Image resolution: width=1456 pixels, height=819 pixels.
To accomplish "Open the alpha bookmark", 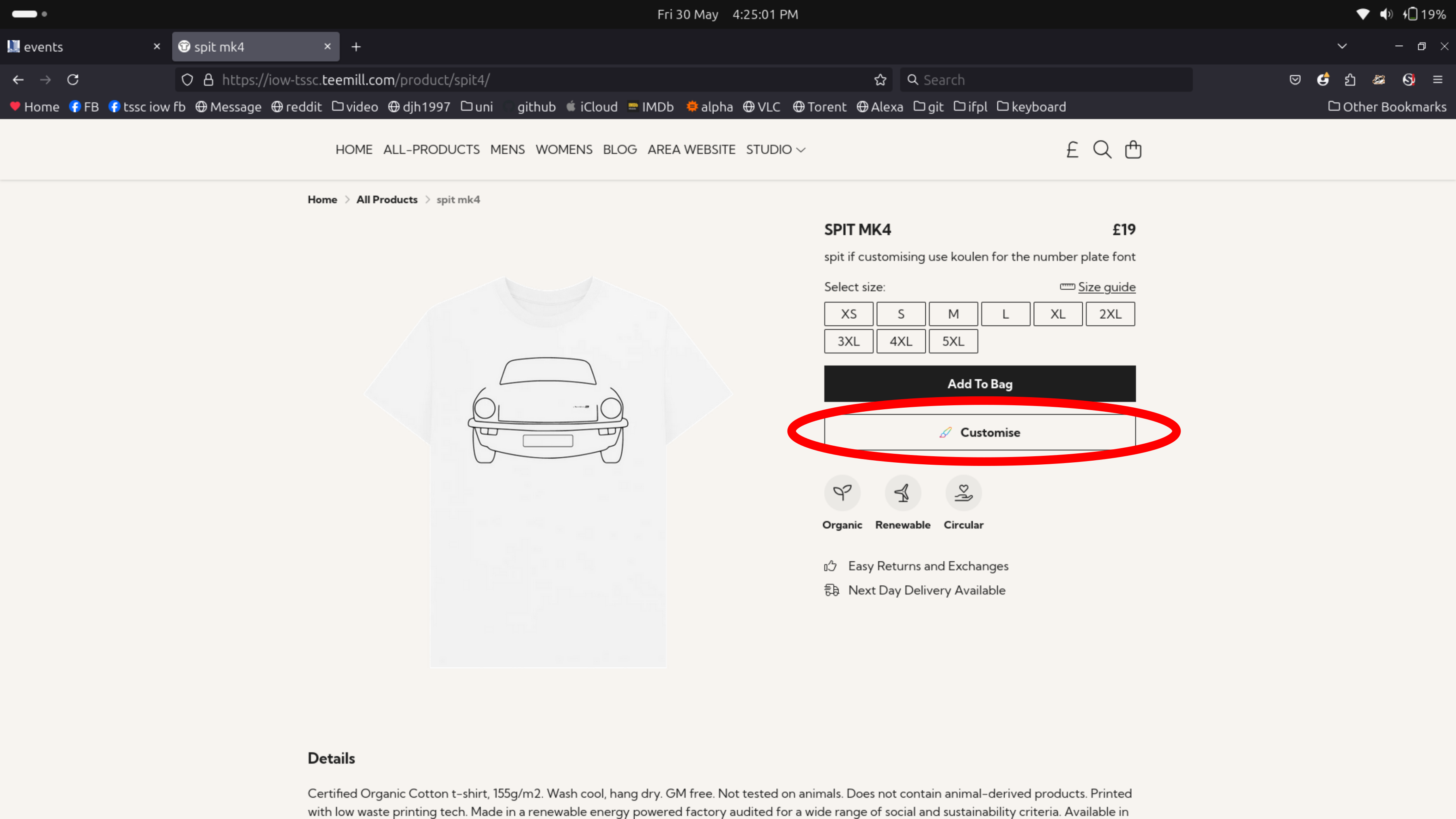I will tap(709, 107).
